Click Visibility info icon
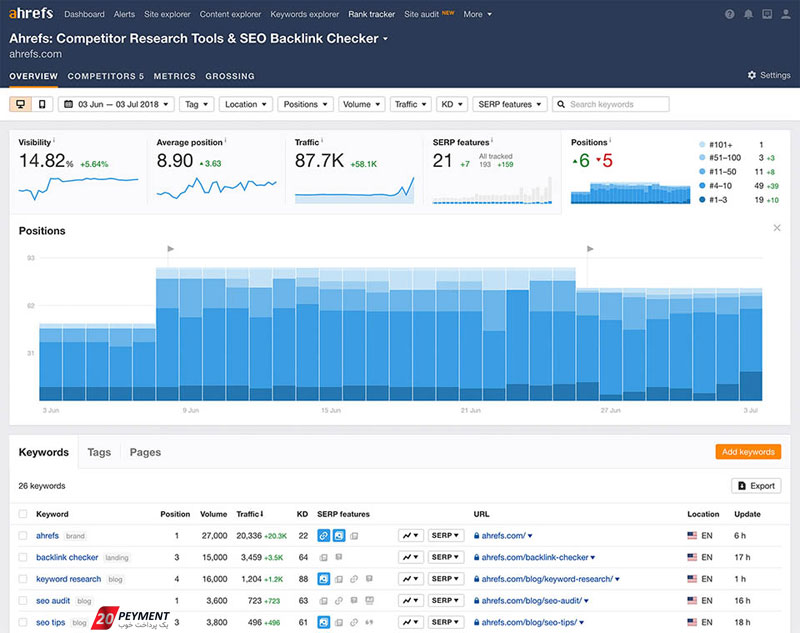 tap(54, 140)
